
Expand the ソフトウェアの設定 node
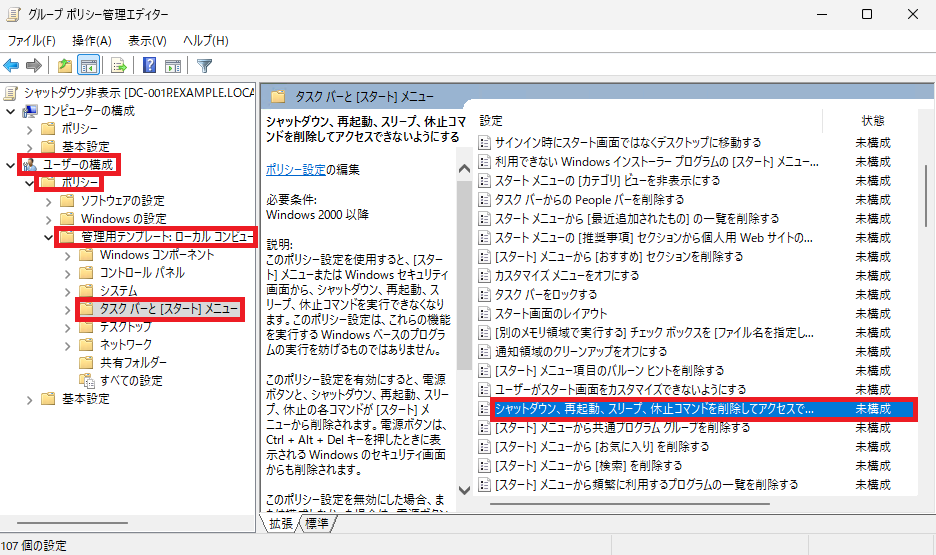(48, 202)
